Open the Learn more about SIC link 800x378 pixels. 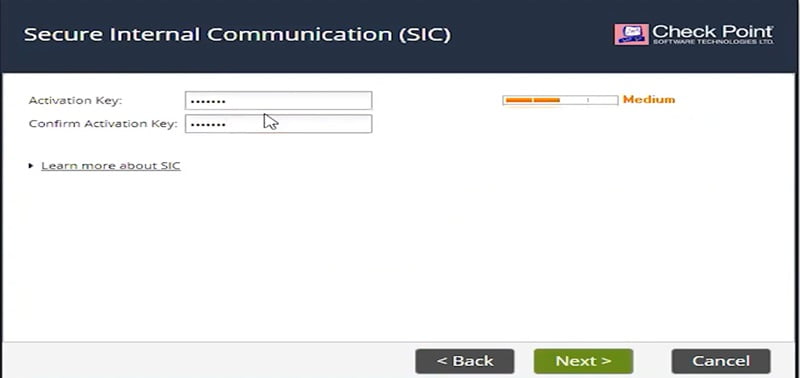click(x=111, y=166)
